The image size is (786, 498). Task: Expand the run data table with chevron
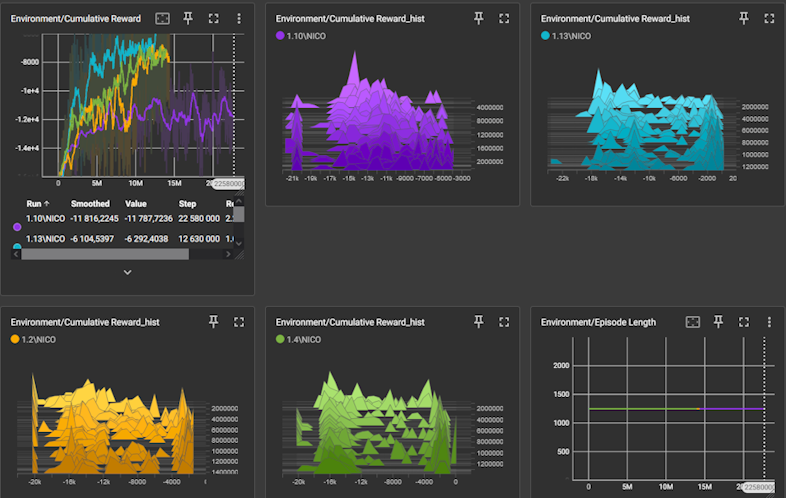[x=127, y=272]
